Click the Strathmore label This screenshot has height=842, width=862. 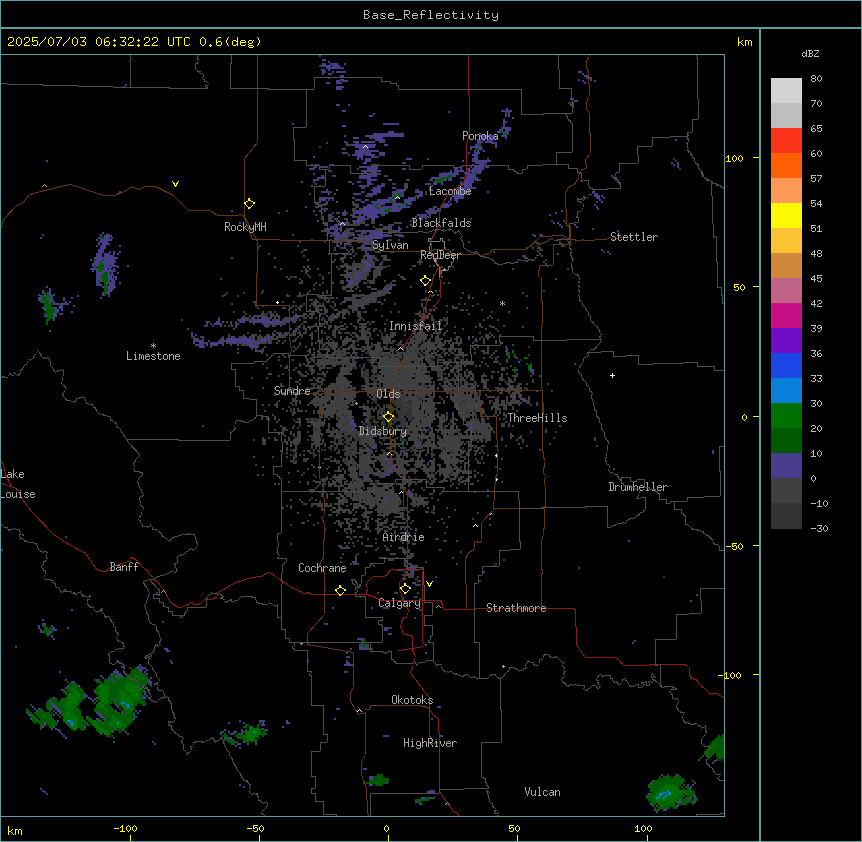coord(516,608)
